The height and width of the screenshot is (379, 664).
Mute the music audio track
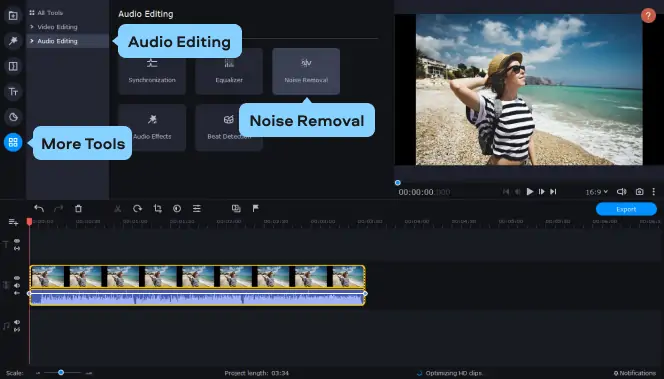[x=17, y=322]
